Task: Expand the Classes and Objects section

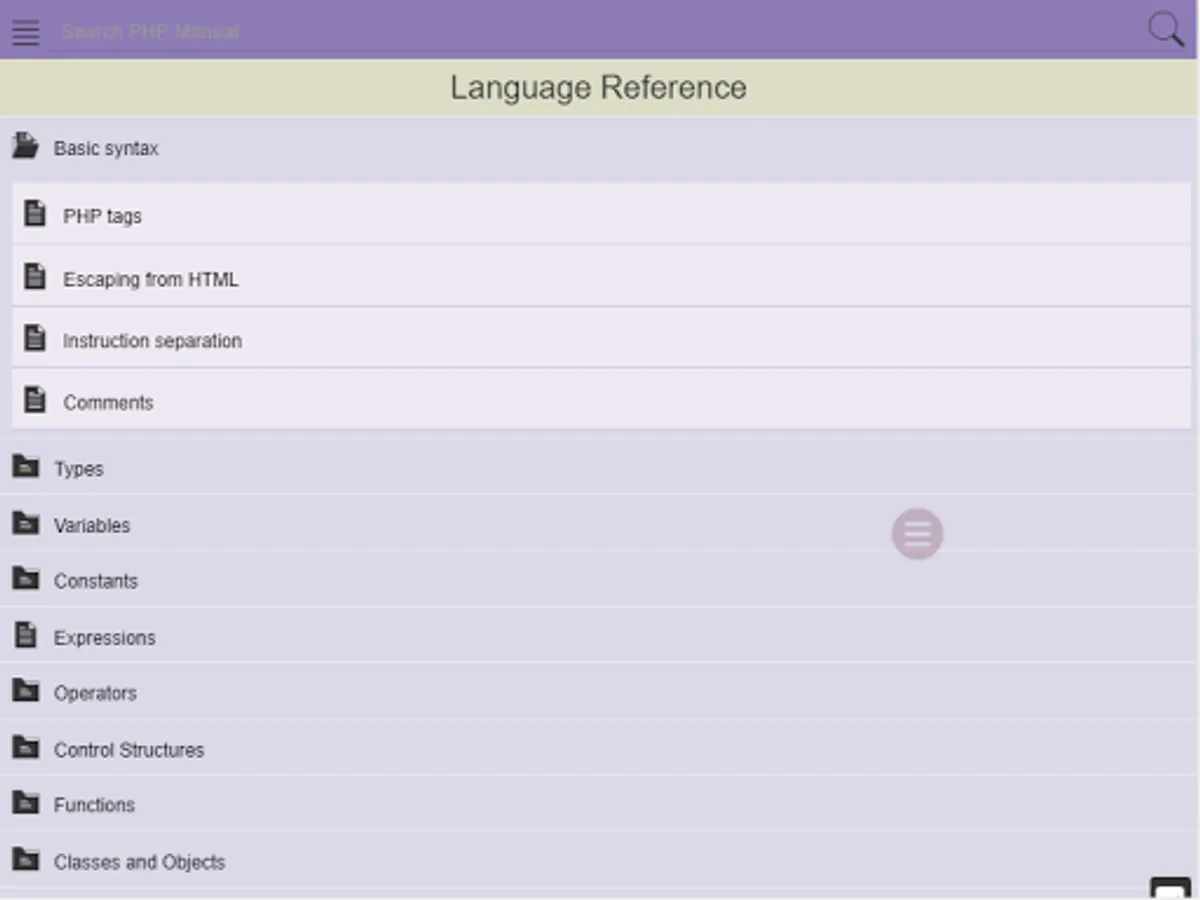Action: point(139,862)
